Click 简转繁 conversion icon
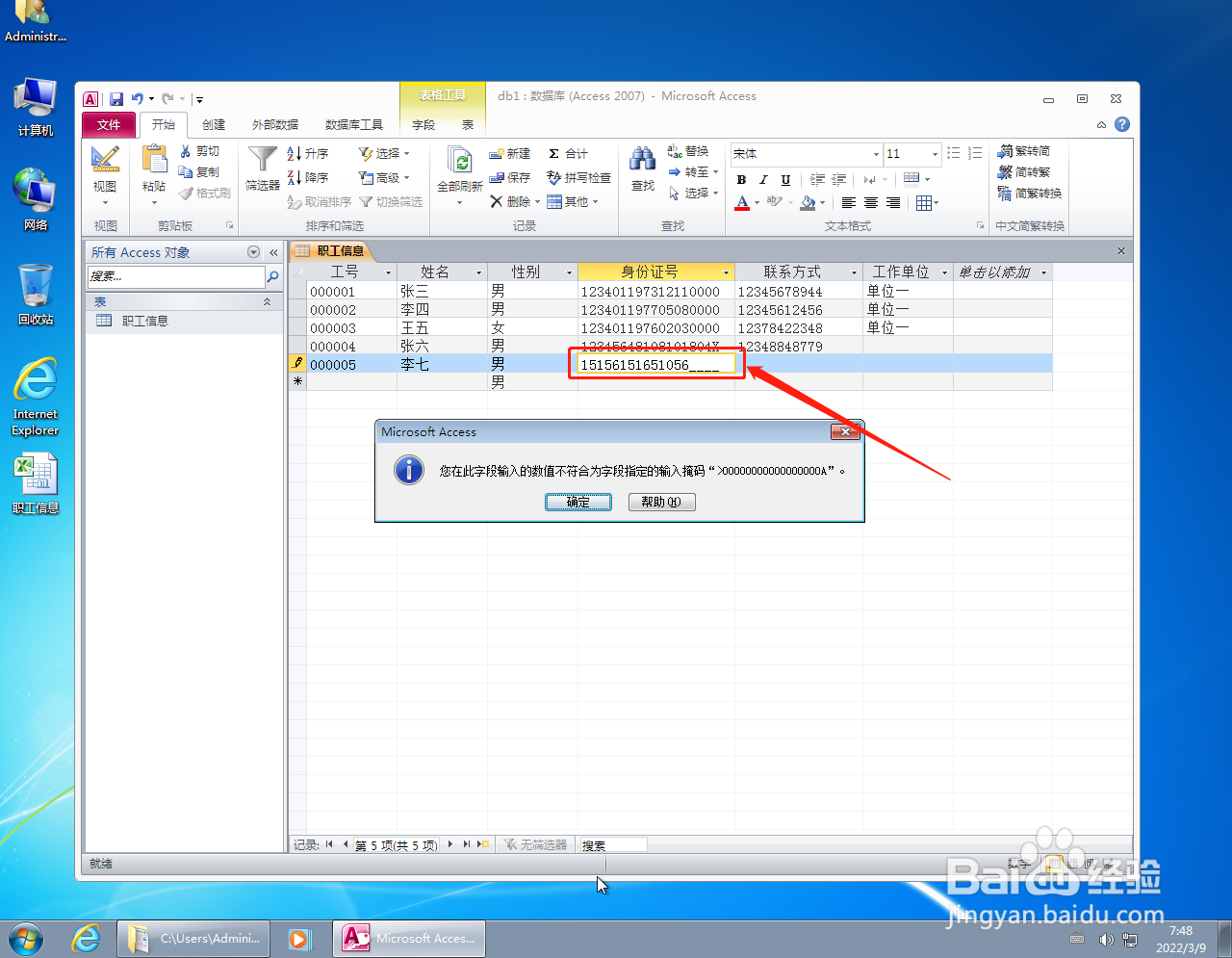 pyautogui.click(x=1024, y=171)
